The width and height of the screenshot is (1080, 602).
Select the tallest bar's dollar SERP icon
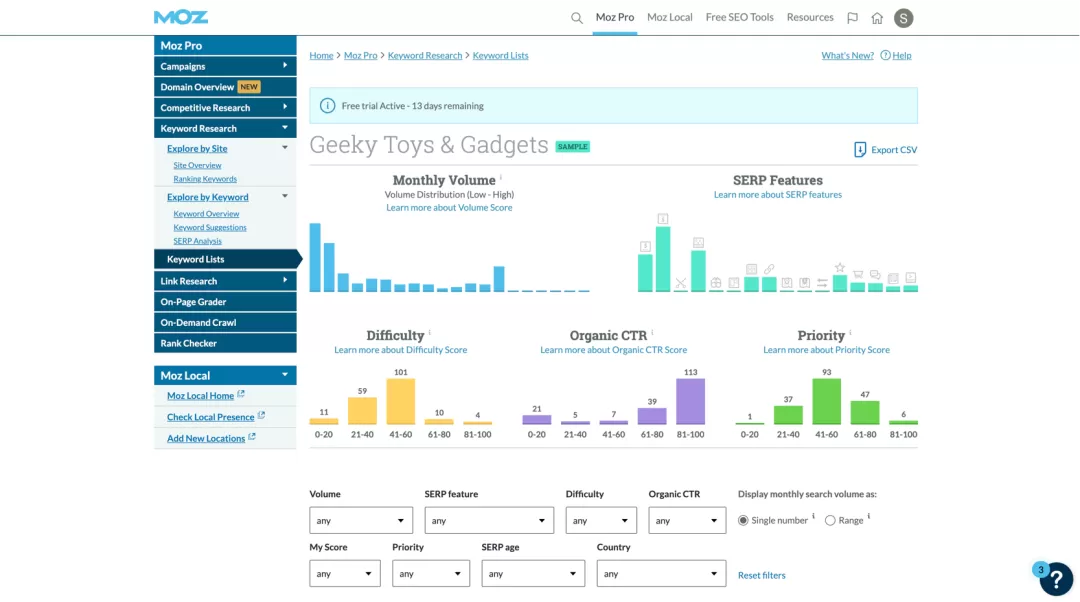(663, 219)
